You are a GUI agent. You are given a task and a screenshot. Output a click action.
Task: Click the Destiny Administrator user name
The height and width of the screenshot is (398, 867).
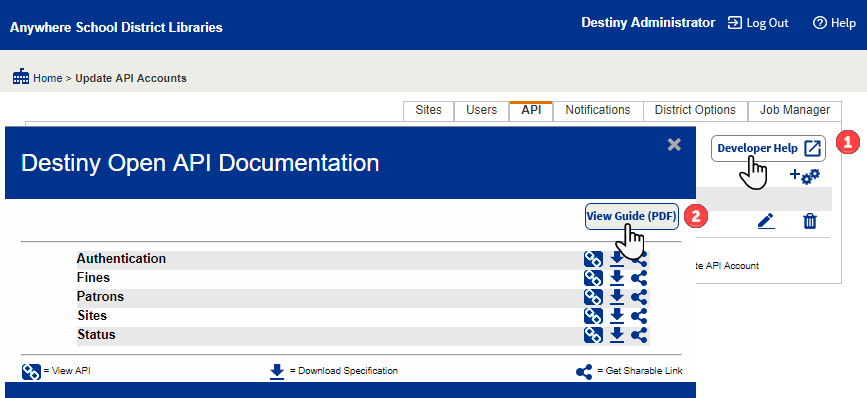tap(648, 23)
